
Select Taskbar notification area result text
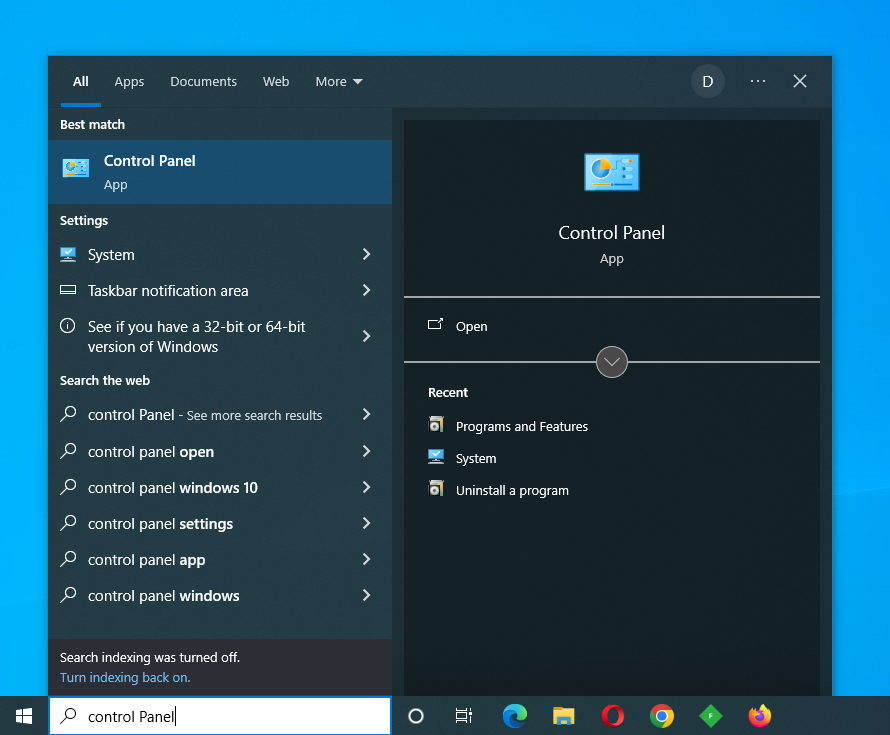(168, 291)
